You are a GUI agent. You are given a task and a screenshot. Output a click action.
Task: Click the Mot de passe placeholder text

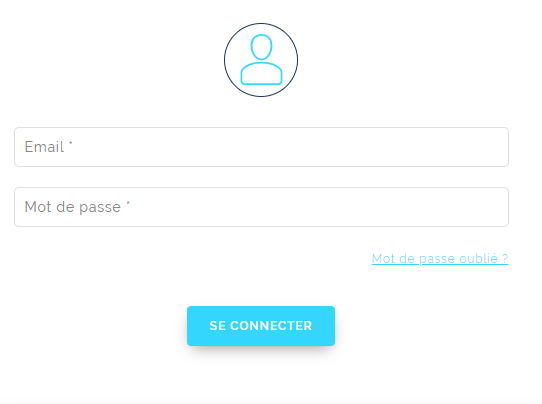tap(77, 207)
